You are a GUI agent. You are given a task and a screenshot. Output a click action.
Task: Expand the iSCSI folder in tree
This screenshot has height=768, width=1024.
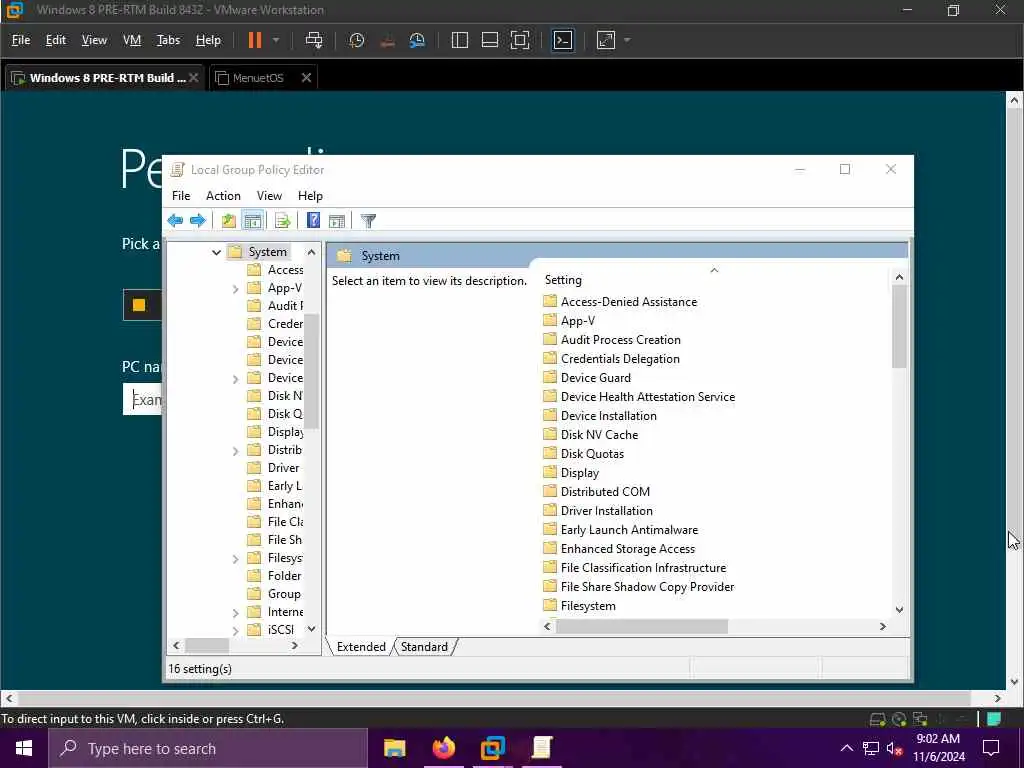[236, 630]
